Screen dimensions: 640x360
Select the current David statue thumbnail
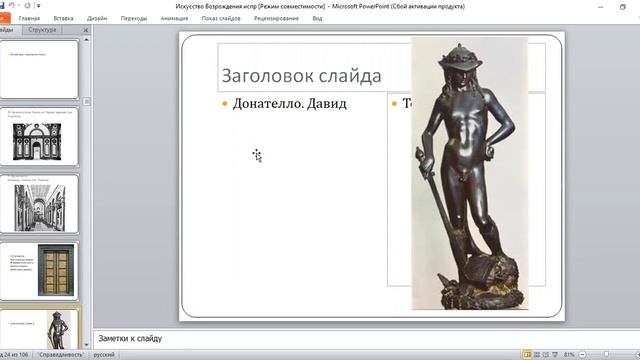[39, 329]
